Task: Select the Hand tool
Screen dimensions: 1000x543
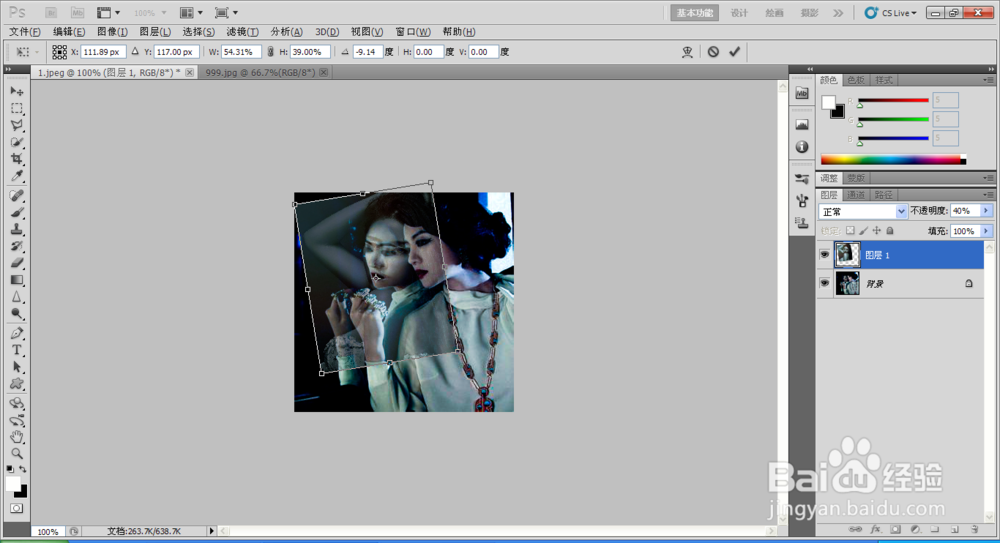Action: (17, 437)
